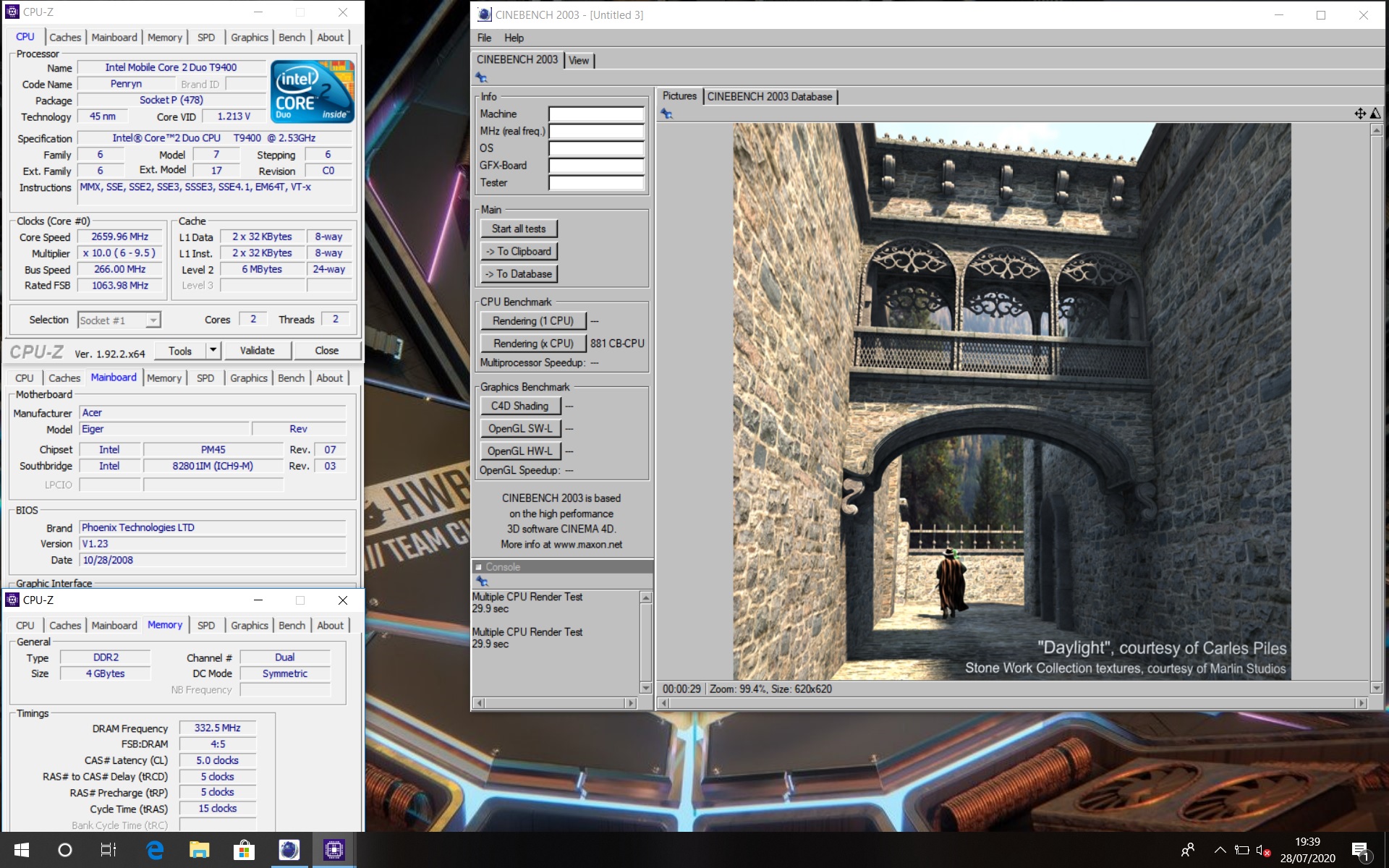The height and width of the screenshot is (868, 1389).
Task: Click -> To Database button
Action: point(519,273)
